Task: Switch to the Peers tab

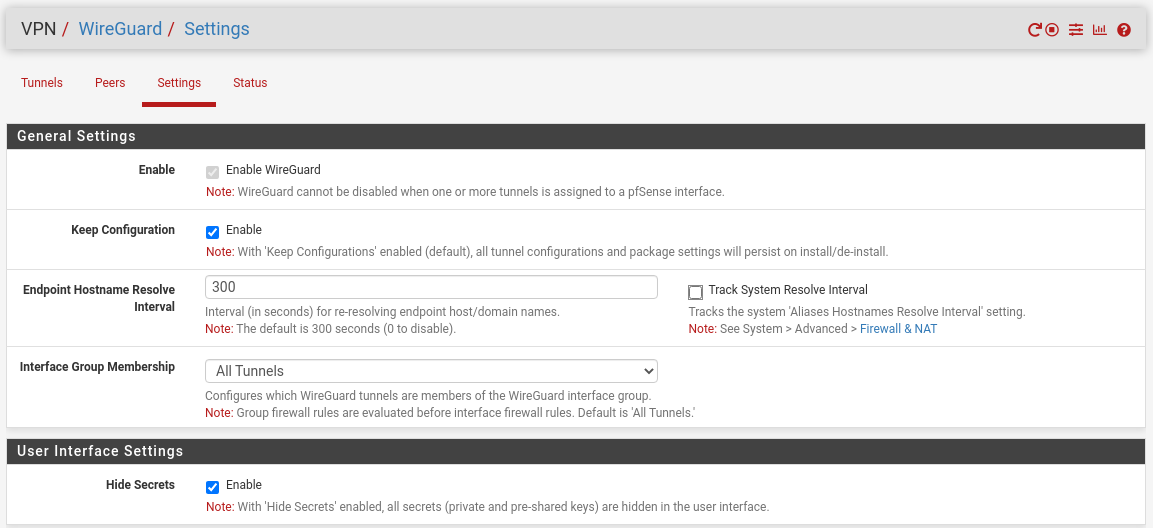Action: (110, 83)
